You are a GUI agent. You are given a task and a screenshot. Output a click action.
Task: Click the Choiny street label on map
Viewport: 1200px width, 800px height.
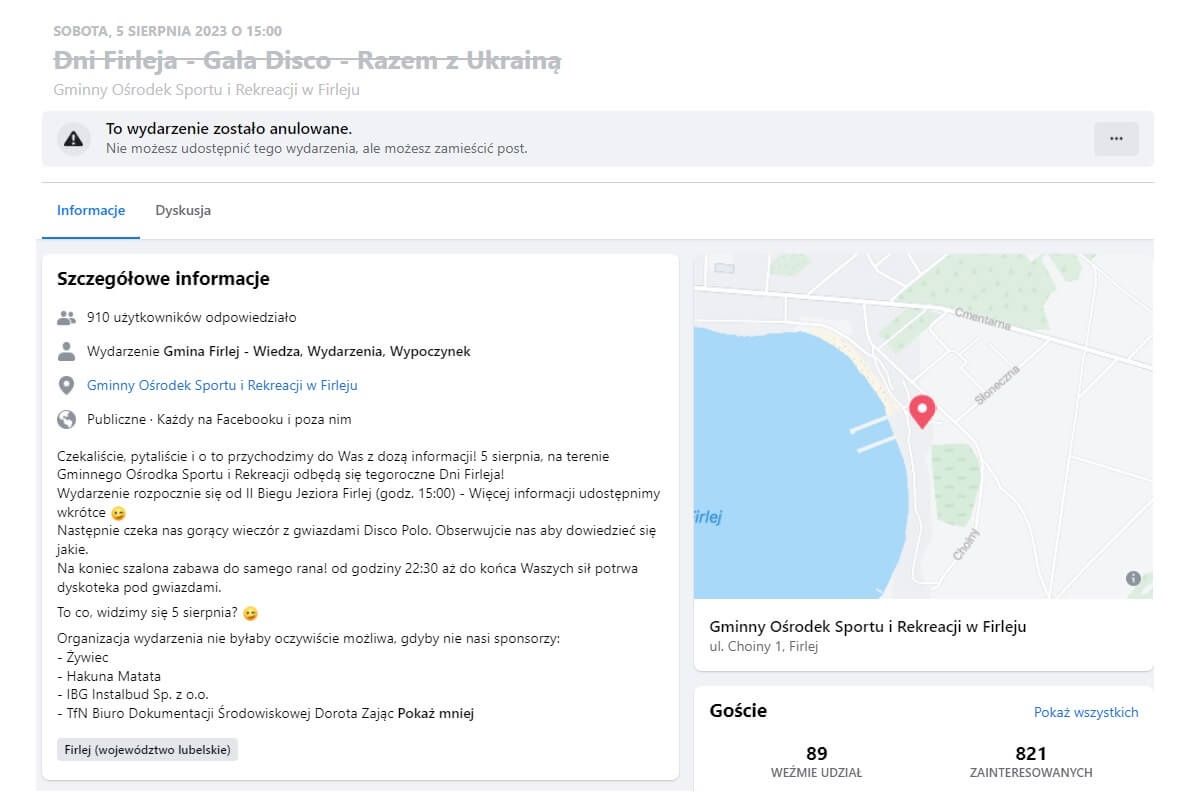[x=966, y=544]
